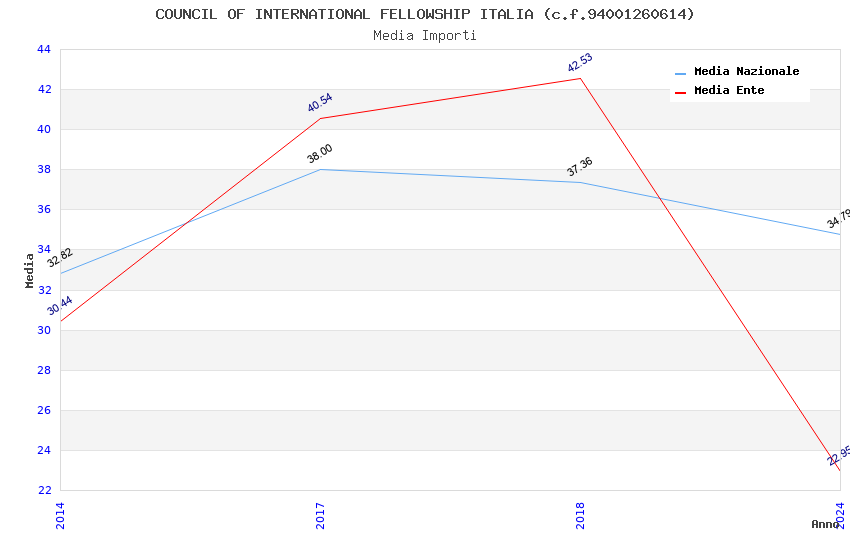Click the blue Media Nazionale legend line marker
The height and width of the screenshot is (550, 850).
(680, 73)
